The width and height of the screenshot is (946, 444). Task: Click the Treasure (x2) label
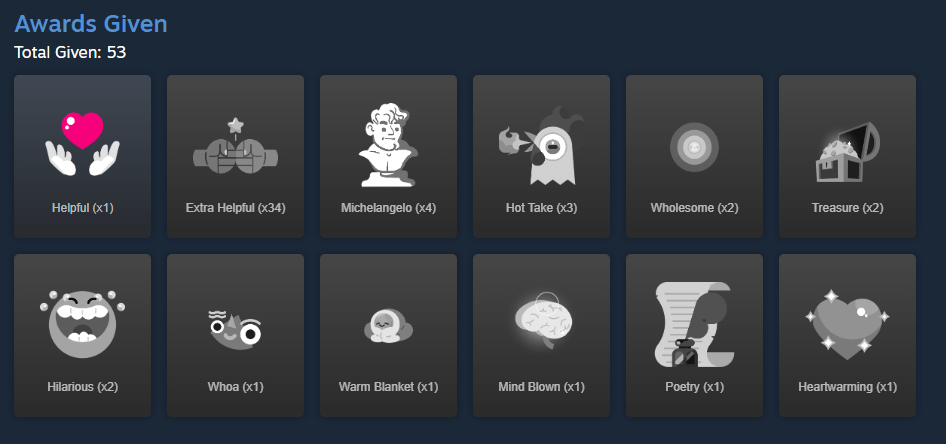(x=847, y=208)
